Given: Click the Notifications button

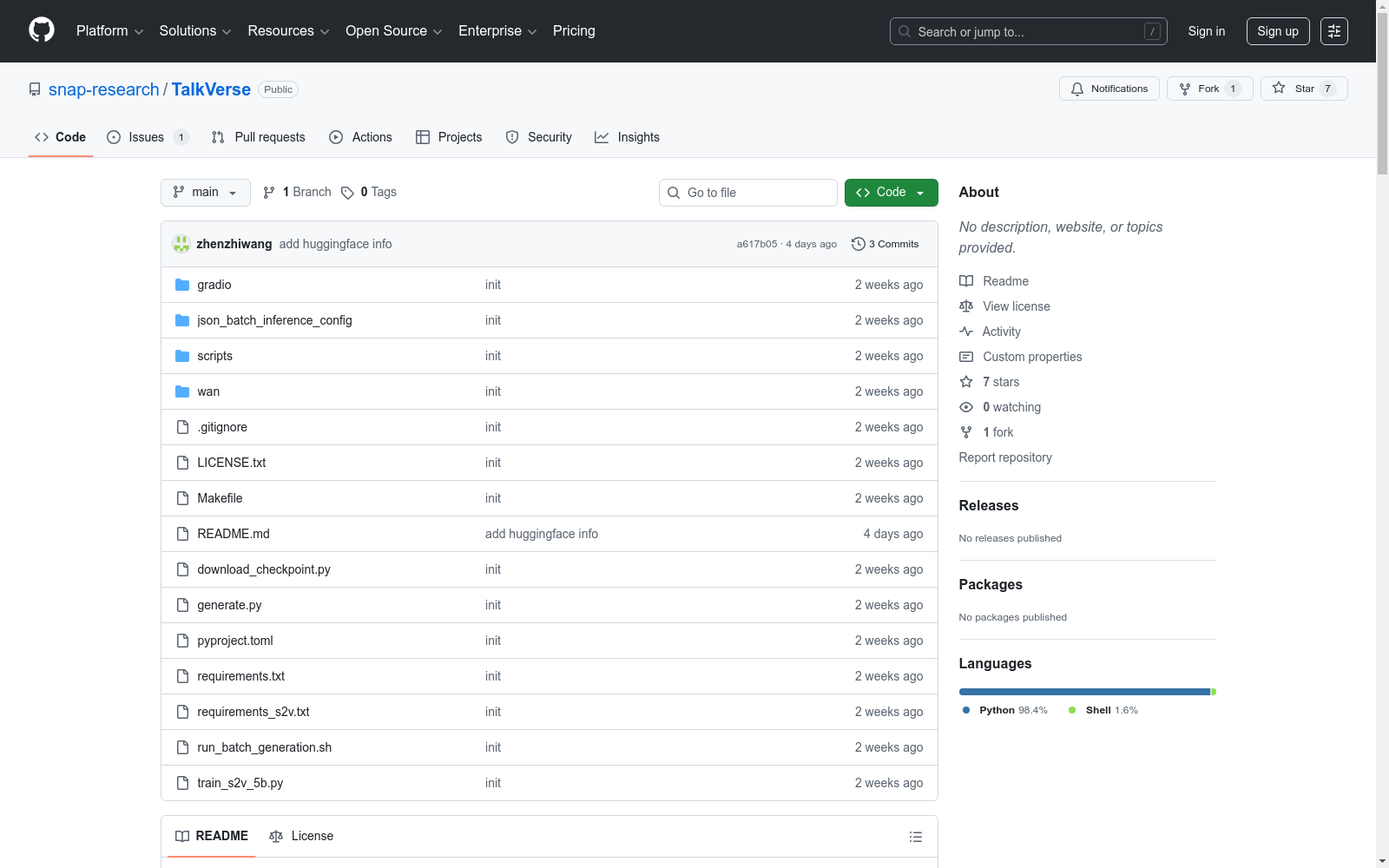Looking at the screenshot, I should (1109, 89).
